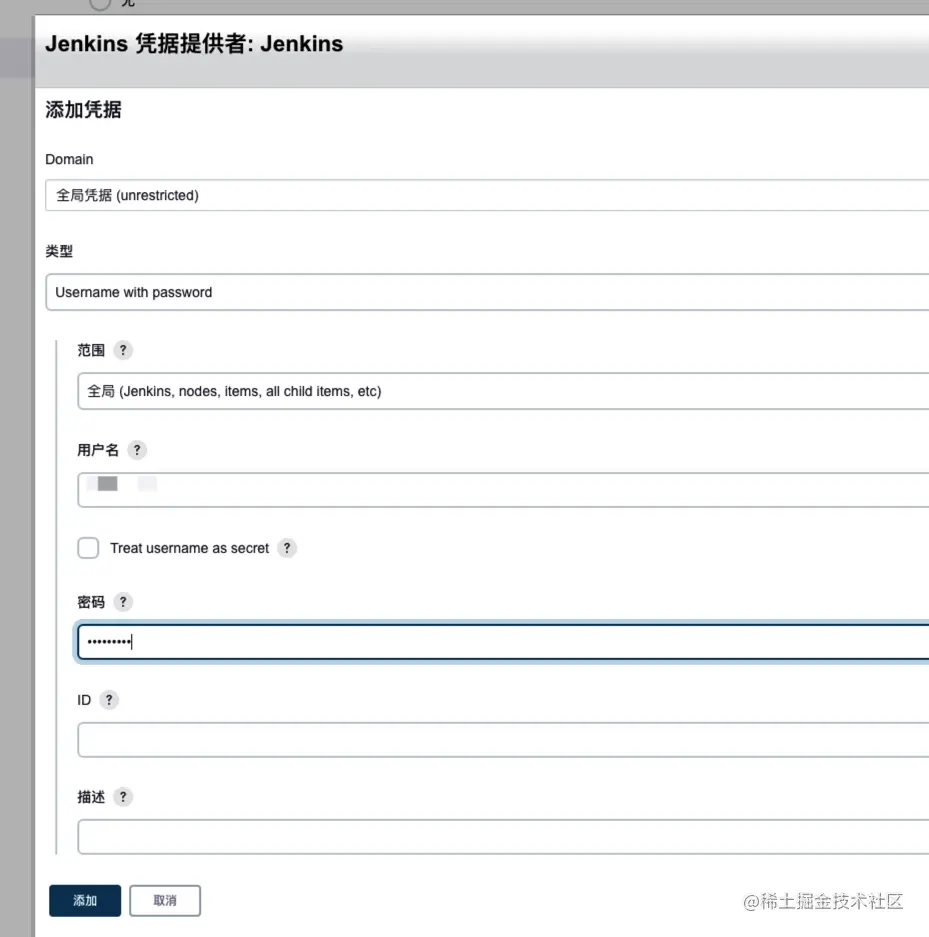Focus the 用户名 username input field

coord(503,490)
